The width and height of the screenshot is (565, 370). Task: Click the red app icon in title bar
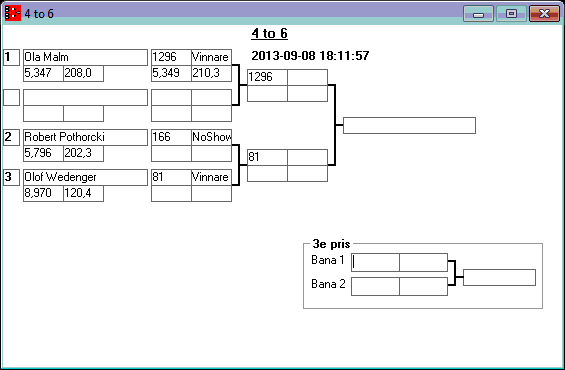[13, 13]
